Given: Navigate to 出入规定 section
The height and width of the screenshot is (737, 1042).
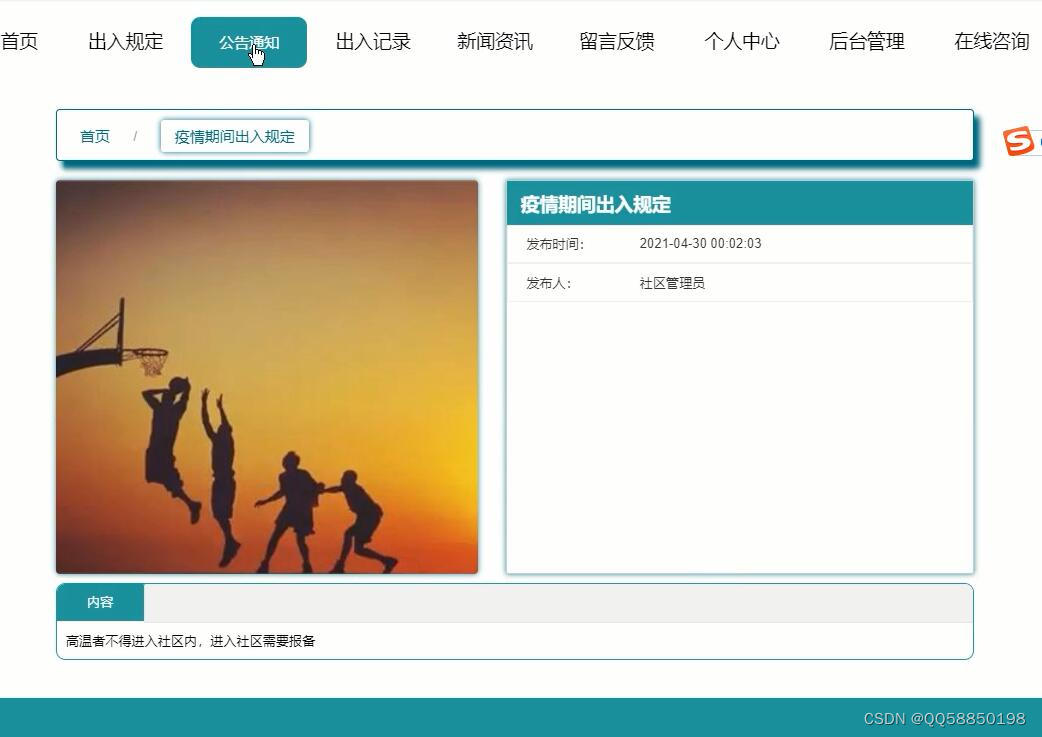Looking at the screenshot, I should pyautogui.click(x=124, y=41).
